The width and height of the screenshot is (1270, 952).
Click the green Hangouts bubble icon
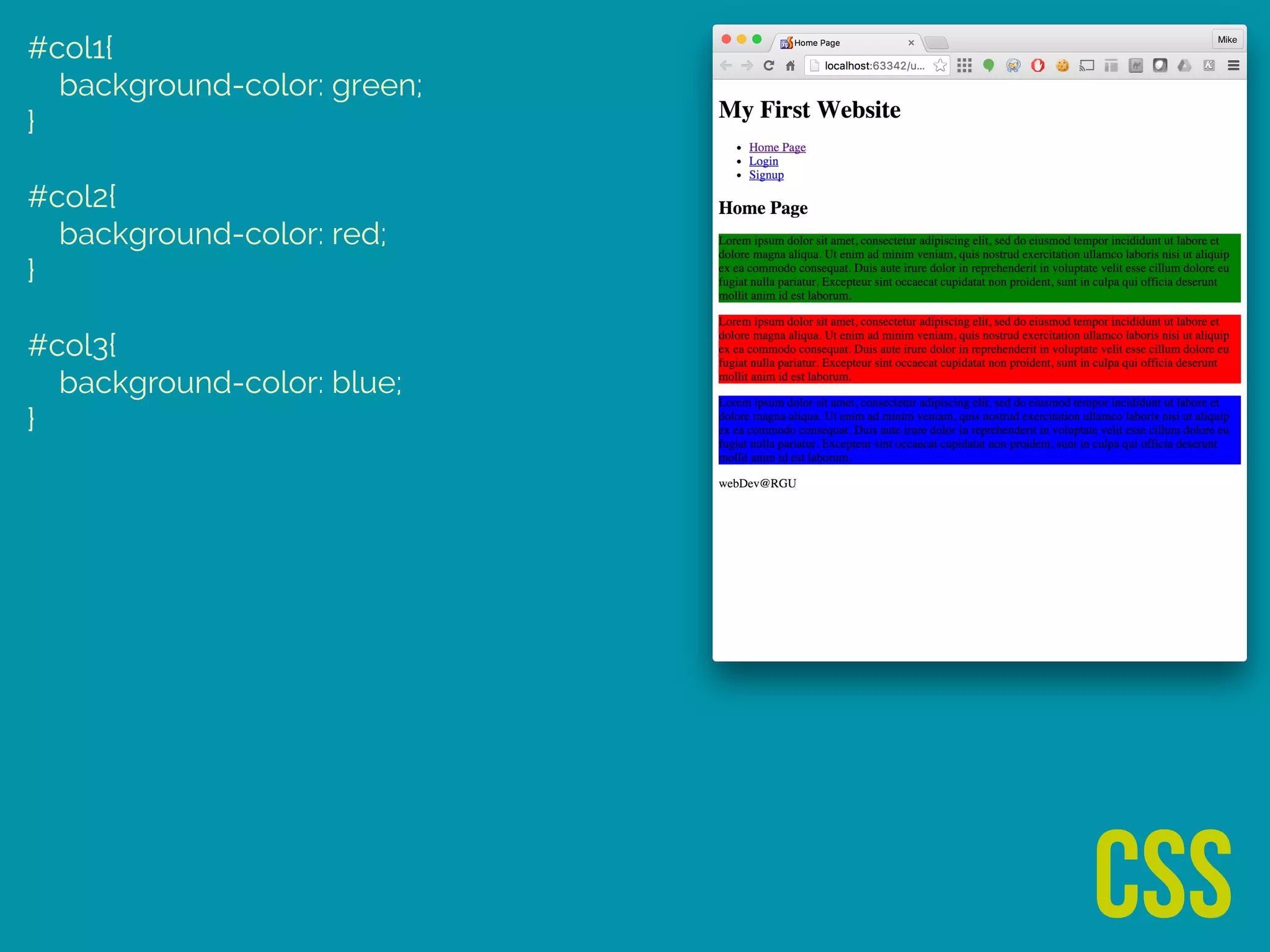(988, 66)
